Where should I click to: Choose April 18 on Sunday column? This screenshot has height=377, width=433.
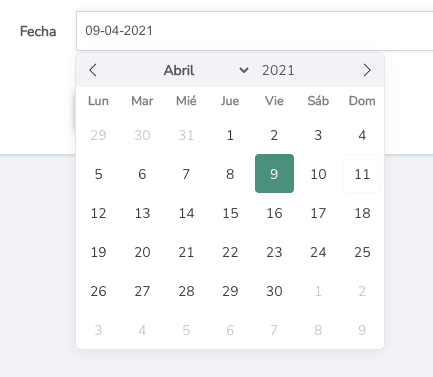pos(362,213)
